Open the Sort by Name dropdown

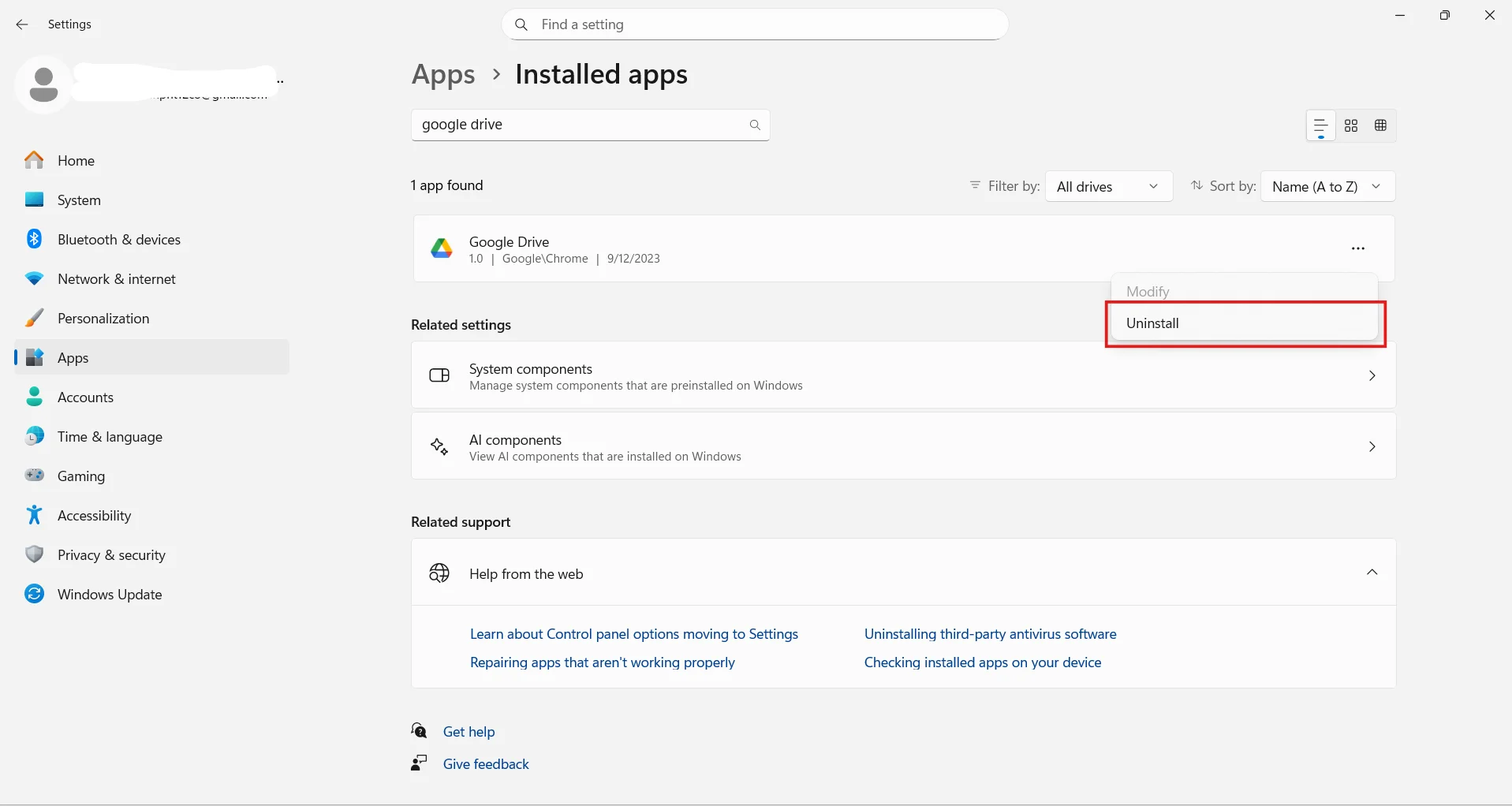1327,187
